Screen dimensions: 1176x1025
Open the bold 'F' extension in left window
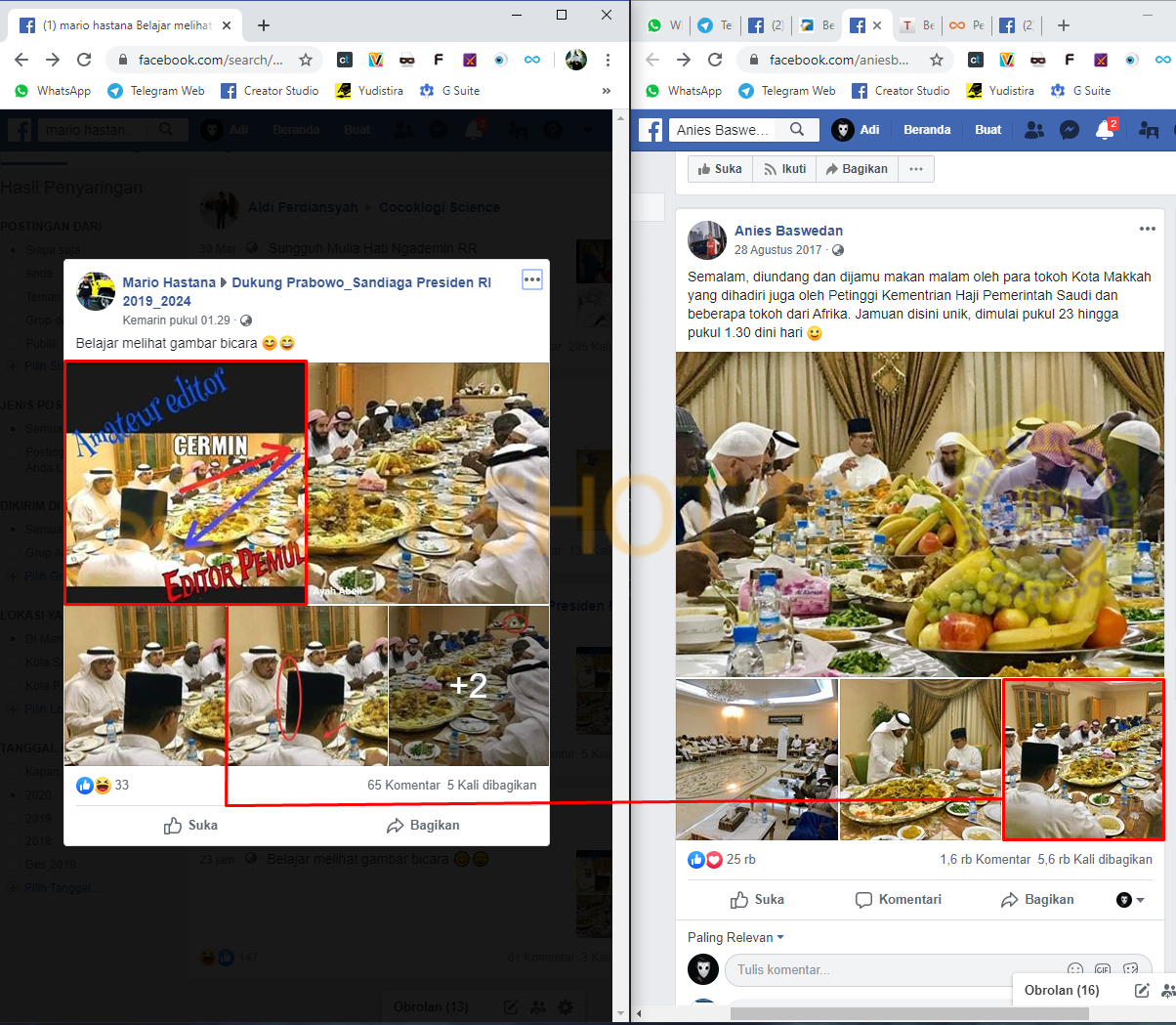click(439, 60)
